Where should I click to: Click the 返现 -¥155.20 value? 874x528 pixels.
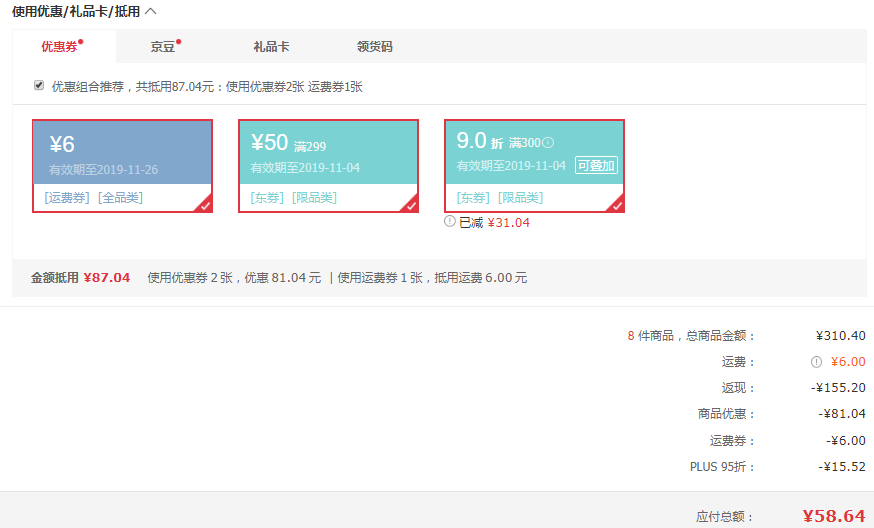click(838, 387)
